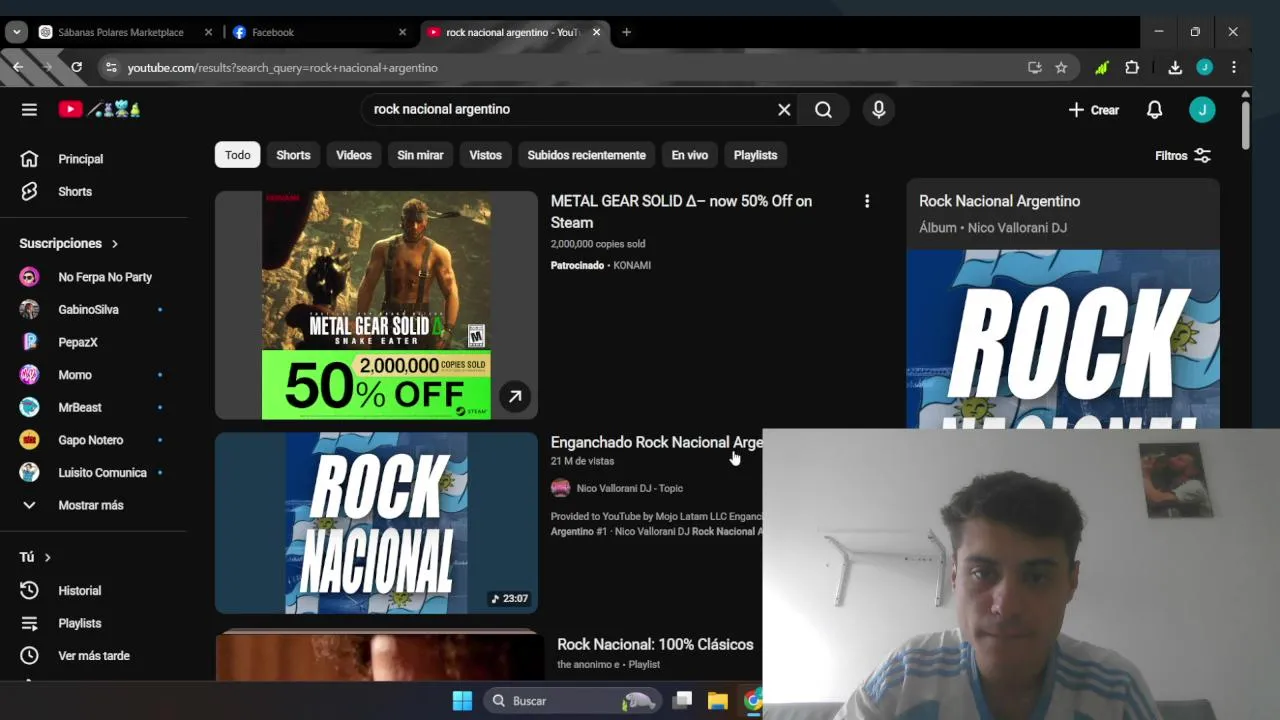1280x720 pixels.
Task: Open the Filtros search filters
Action: (1182, 156)
